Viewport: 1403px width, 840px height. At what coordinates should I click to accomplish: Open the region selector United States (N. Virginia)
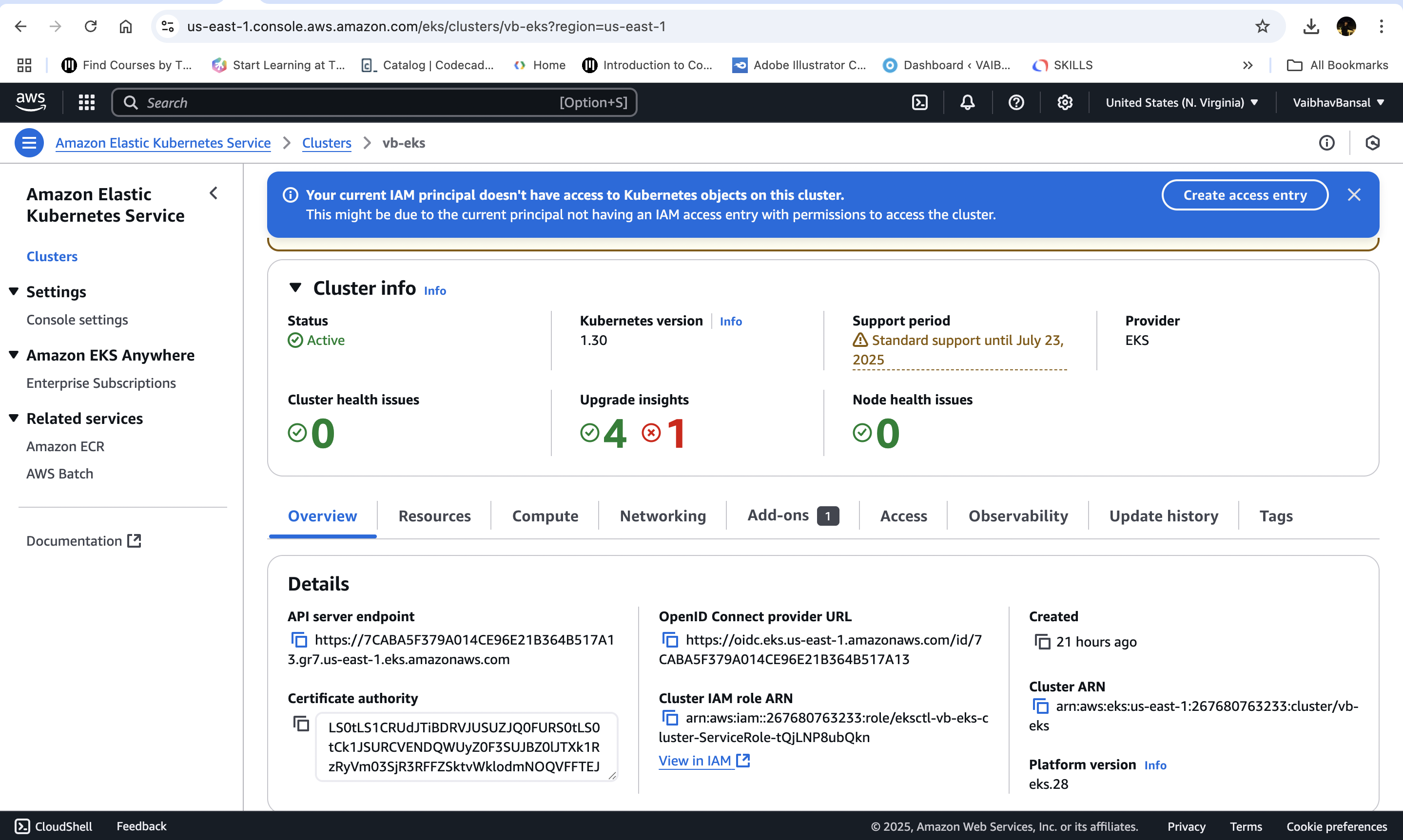coord(1182,102)
